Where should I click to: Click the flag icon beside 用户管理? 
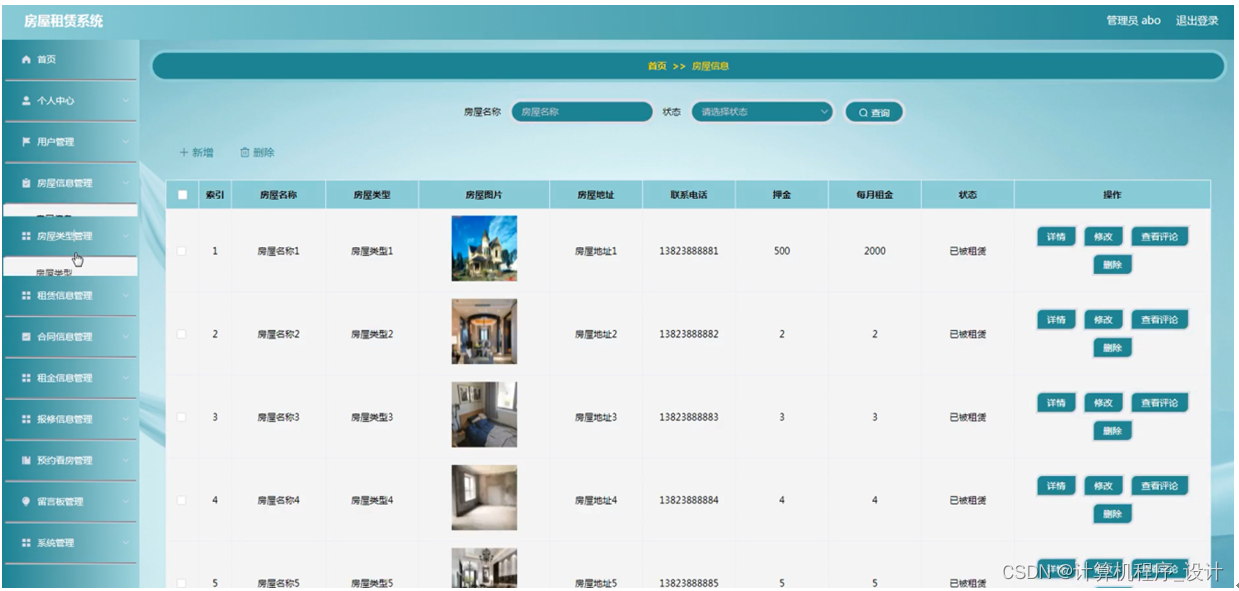pyautogui.click(x=26, y=142)
